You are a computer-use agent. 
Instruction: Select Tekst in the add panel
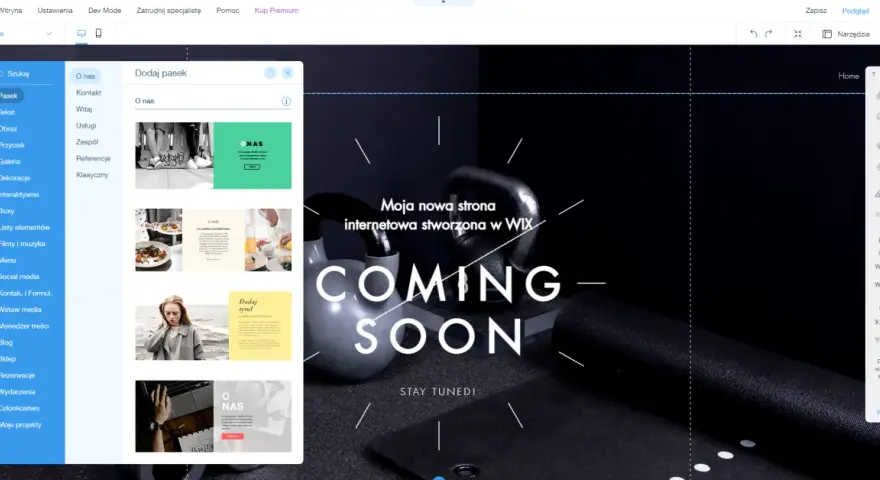pyautogui.click(x=8, y=112)
